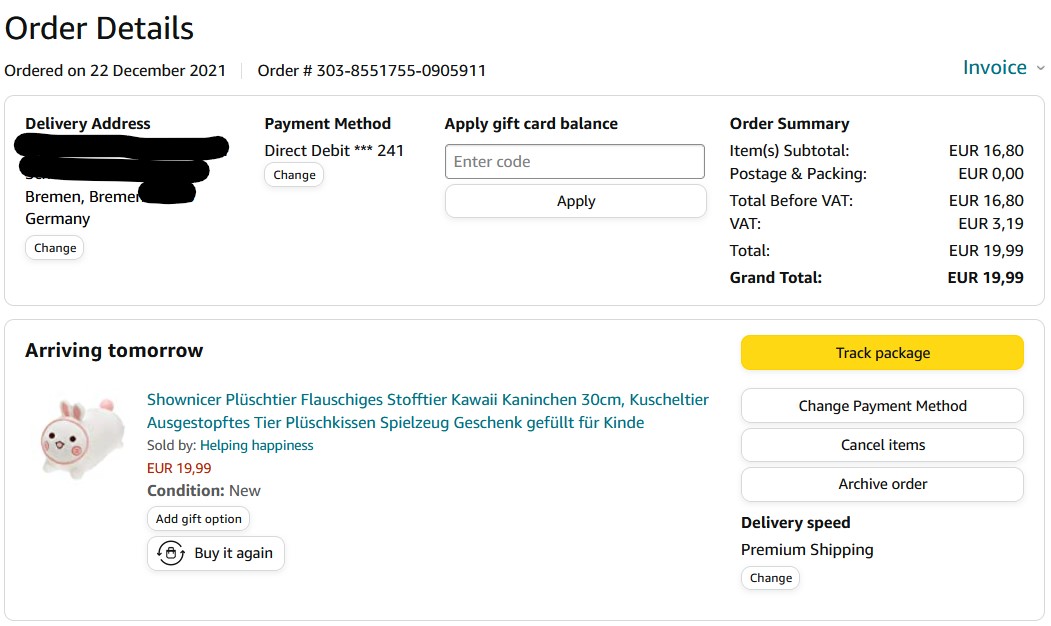Apply the gift card balance
Viewport: 1051px width, 626px height.
[x=575, y=201]
